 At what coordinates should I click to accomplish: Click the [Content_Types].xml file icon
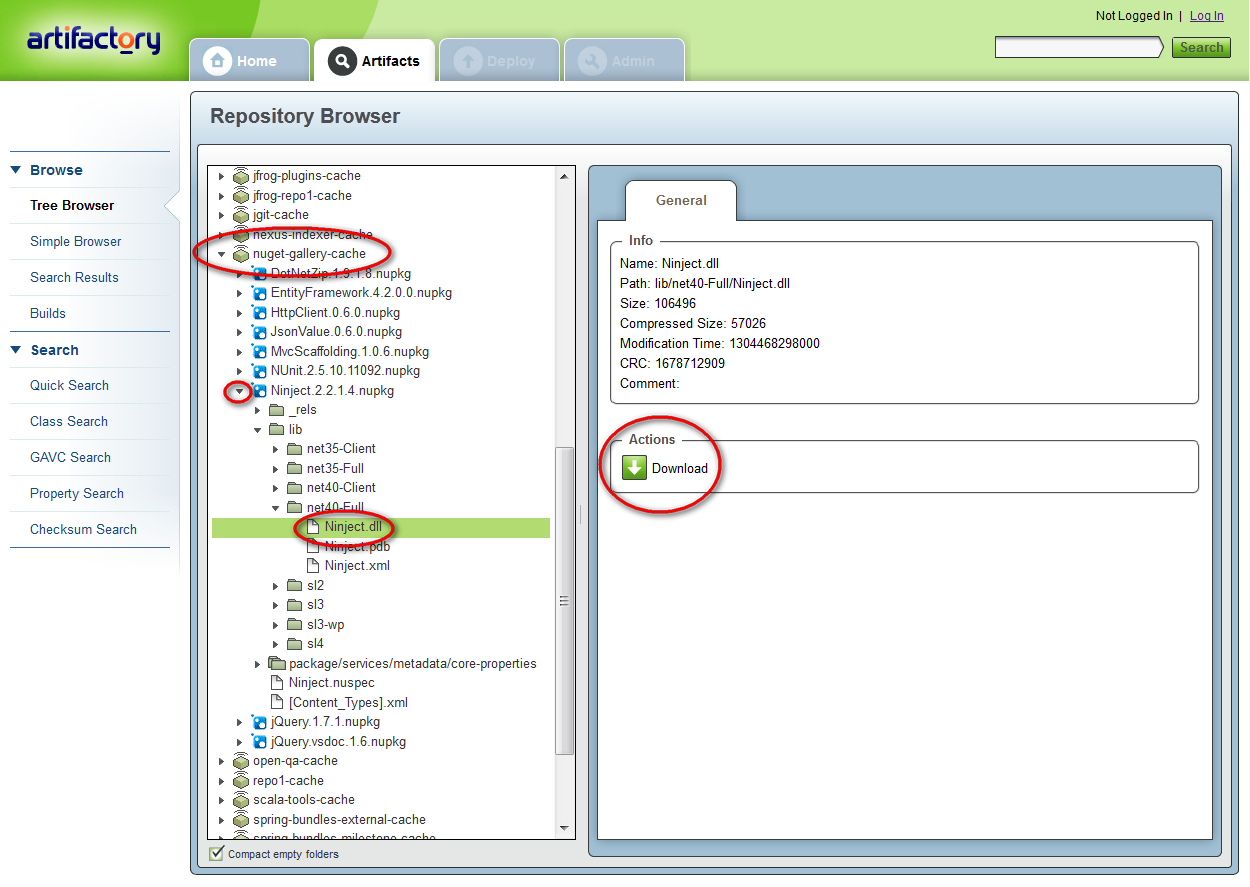[278, 702]
